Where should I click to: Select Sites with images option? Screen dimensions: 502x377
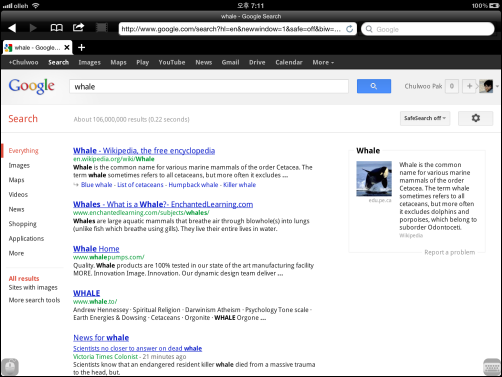tap(33, 287)
